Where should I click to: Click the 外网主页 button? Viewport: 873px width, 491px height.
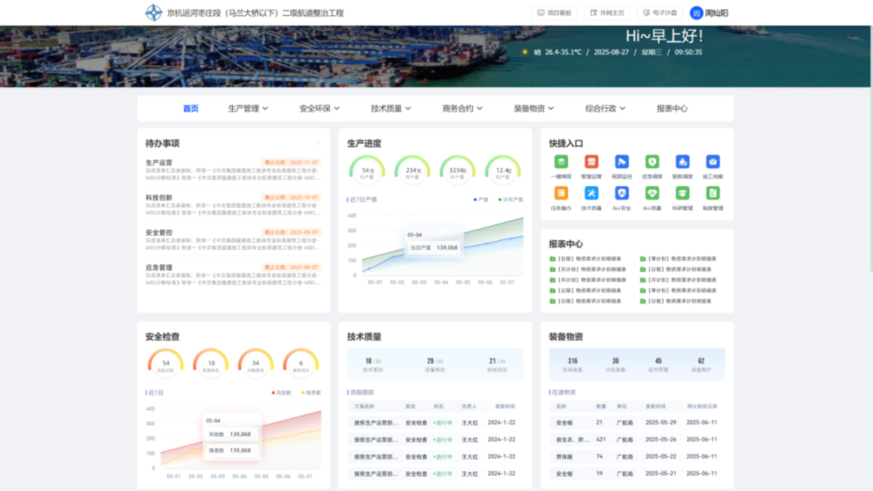point(607,13)
